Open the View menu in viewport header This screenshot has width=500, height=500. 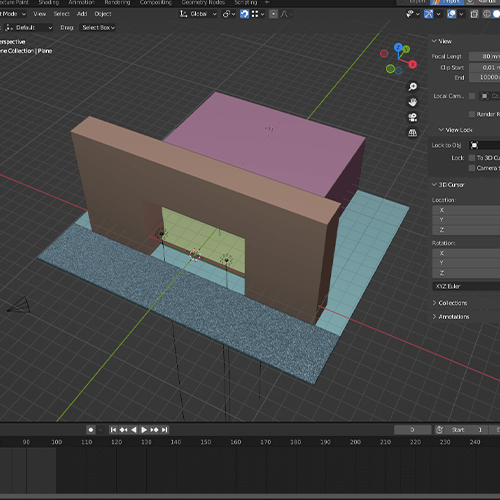tap(40, 14)
